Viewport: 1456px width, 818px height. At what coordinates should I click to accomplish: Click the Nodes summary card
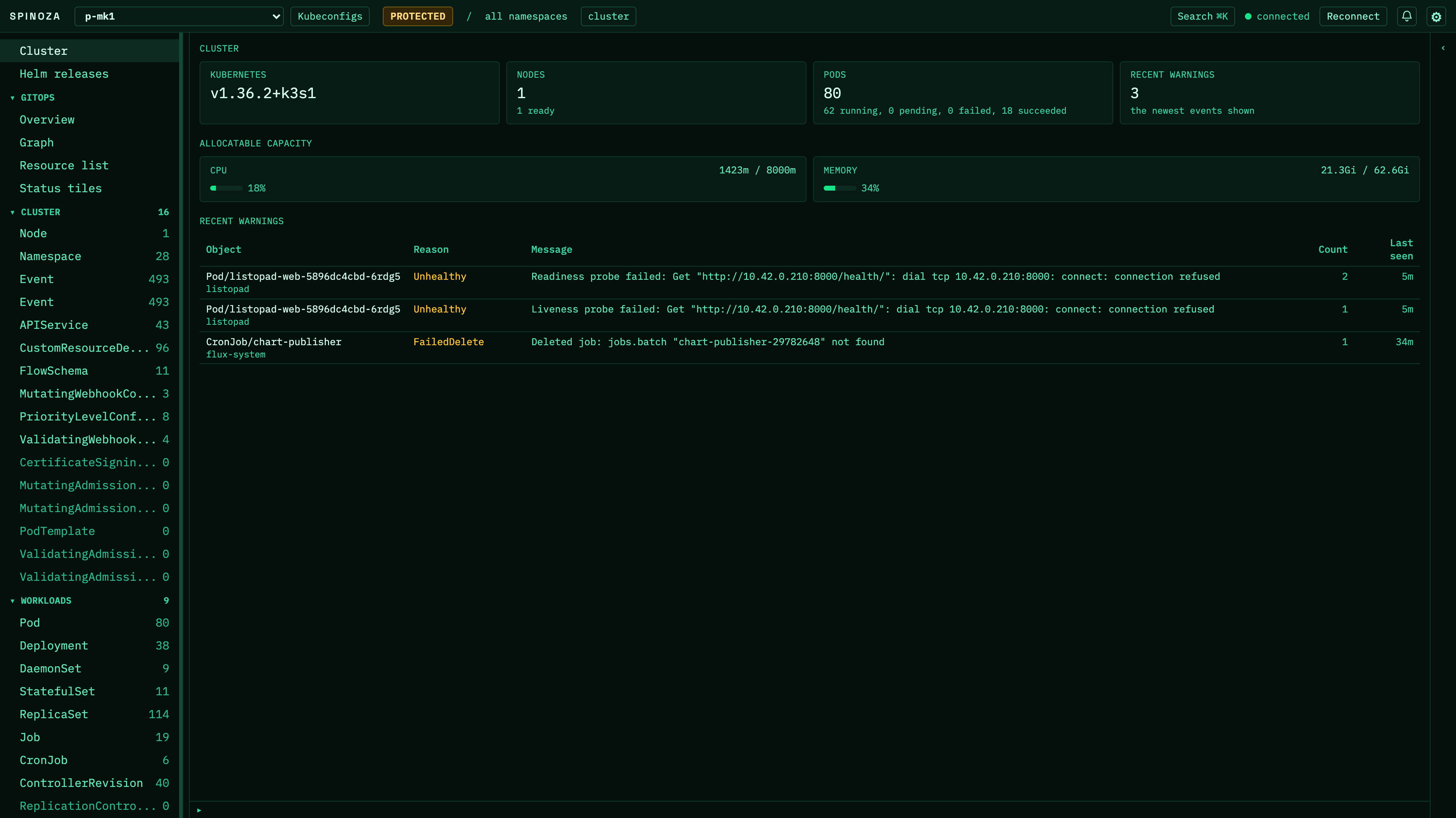(656, 93)
